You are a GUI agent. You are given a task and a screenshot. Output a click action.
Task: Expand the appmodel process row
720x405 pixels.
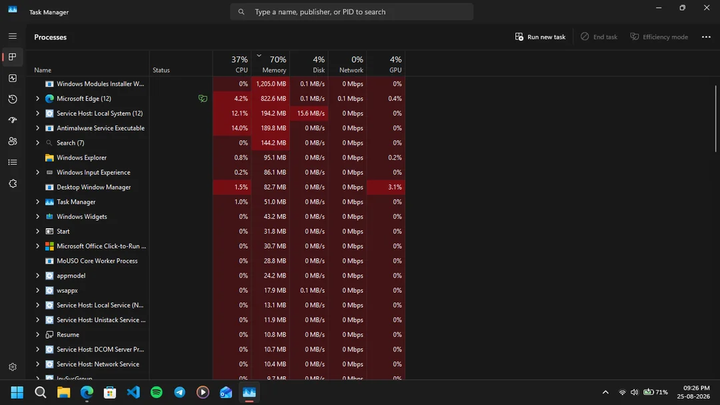tap(38, 276)
